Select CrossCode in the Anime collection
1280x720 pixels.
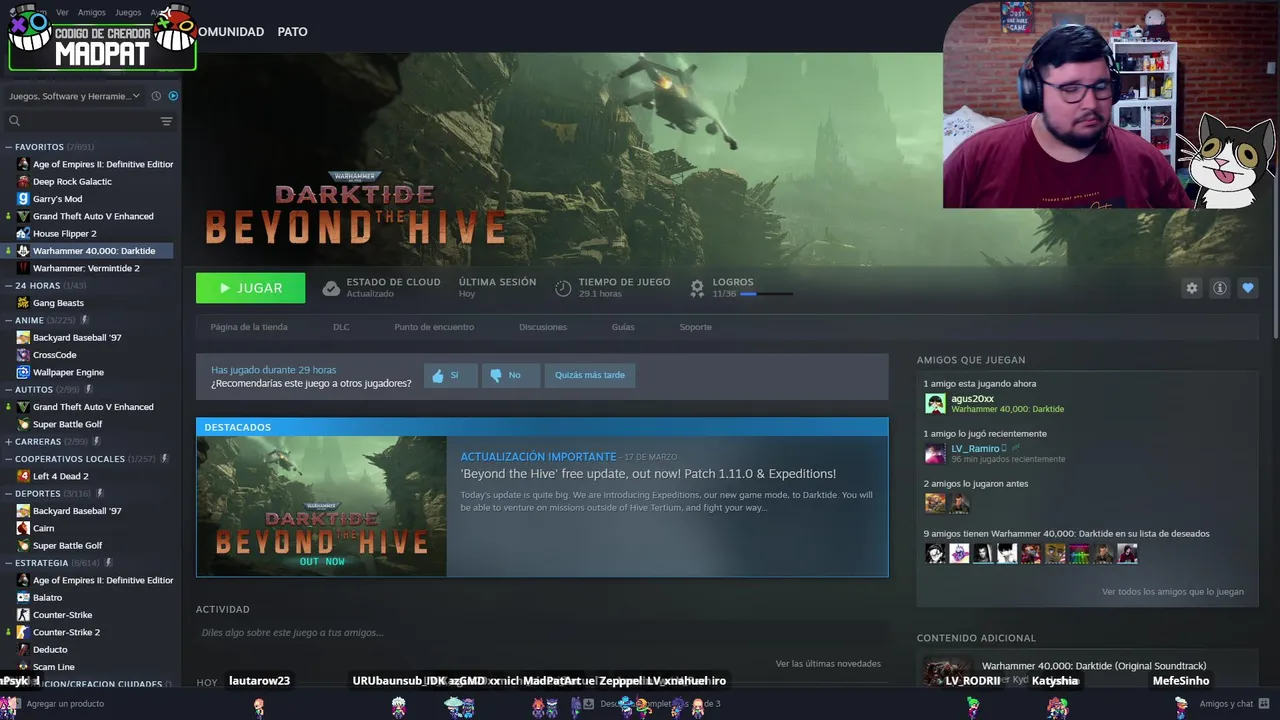54,355
